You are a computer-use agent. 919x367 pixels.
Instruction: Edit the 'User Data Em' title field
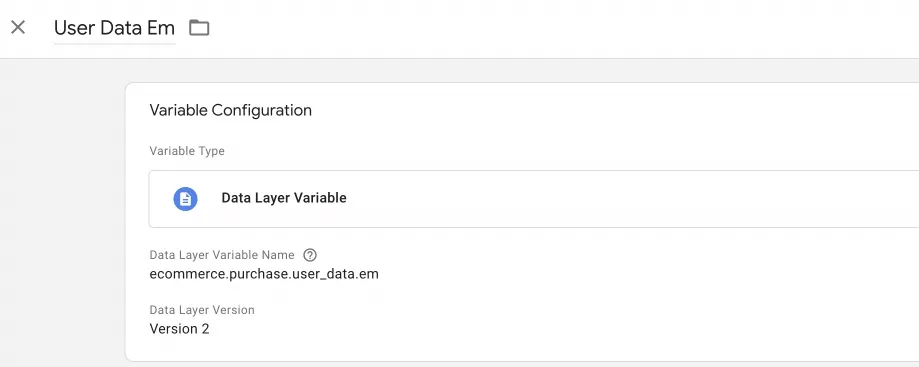[114, 28]
